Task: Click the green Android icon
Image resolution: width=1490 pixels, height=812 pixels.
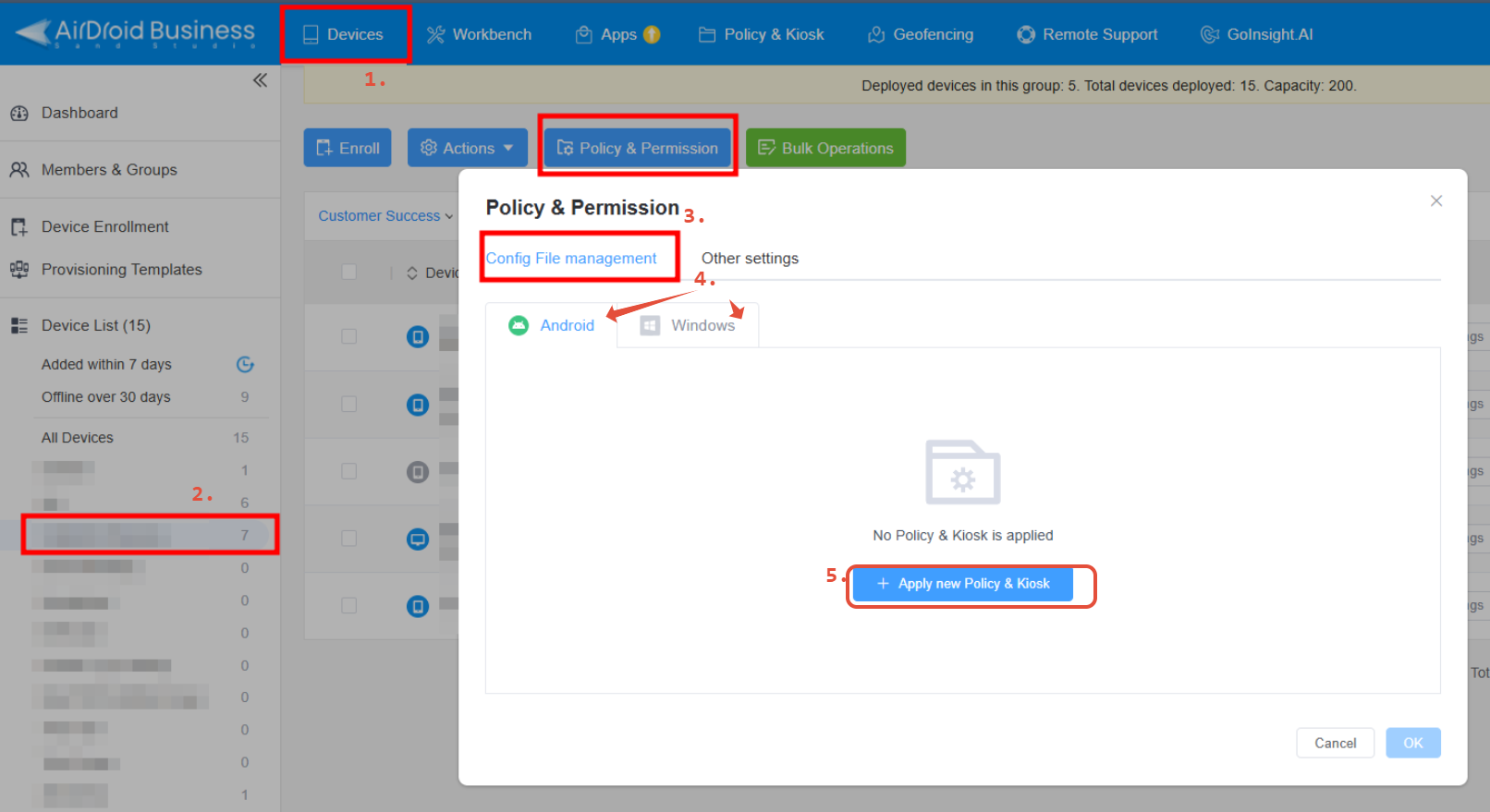Action: (x=519, y=325)
